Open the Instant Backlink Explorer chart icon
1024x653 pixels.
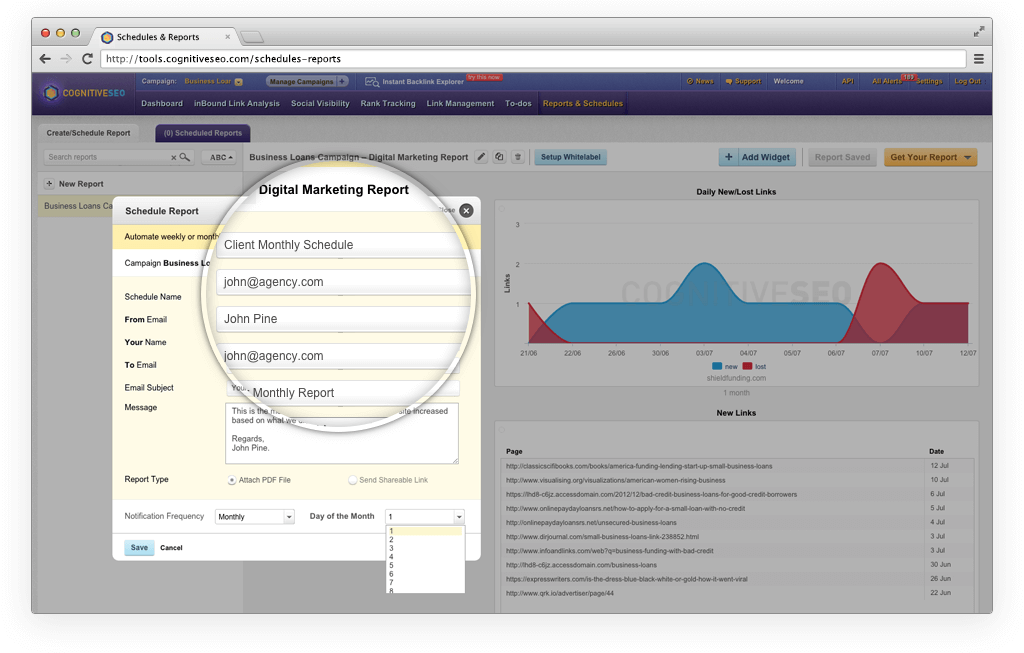(x=372, y=82)
